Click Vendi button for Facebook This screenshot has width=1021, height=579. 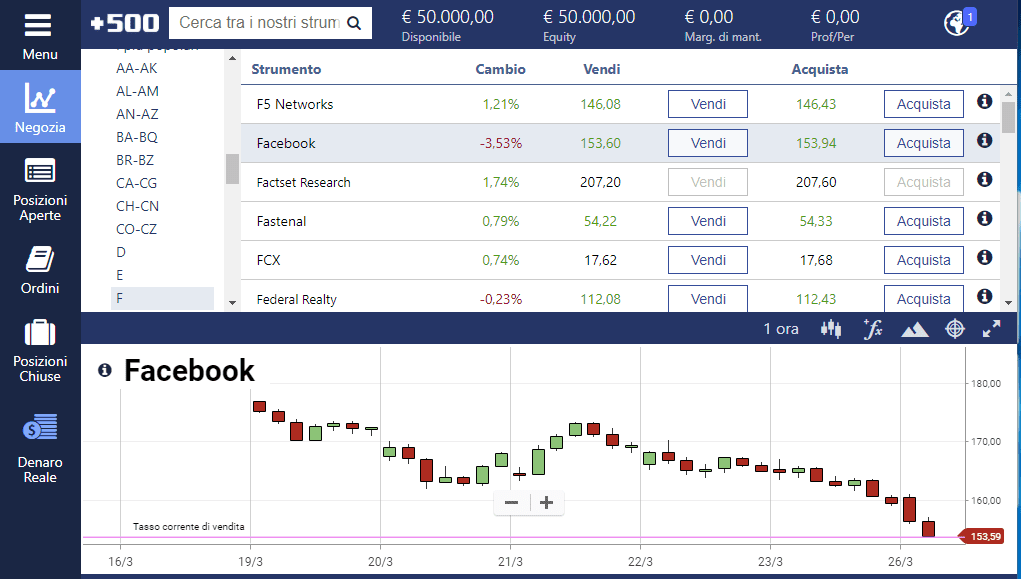(708, 143)
